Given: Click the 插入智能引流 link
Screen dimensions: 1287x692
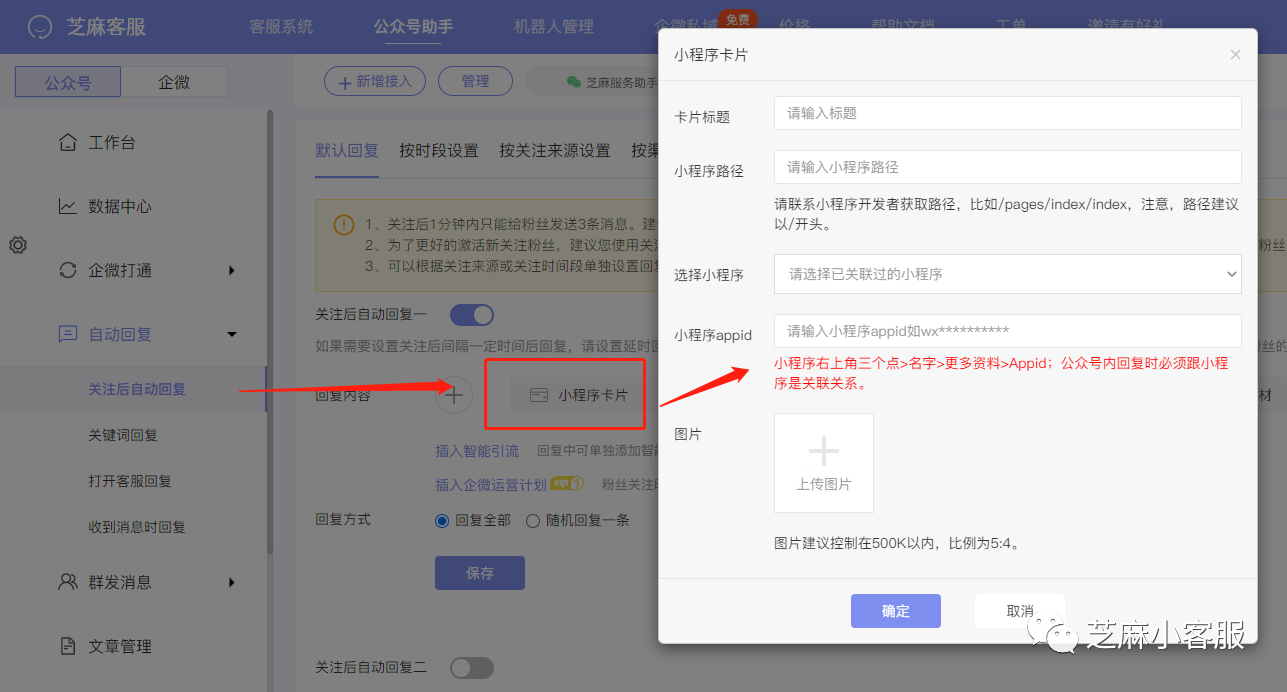Looking at the screenshot, I should (477, 451).
